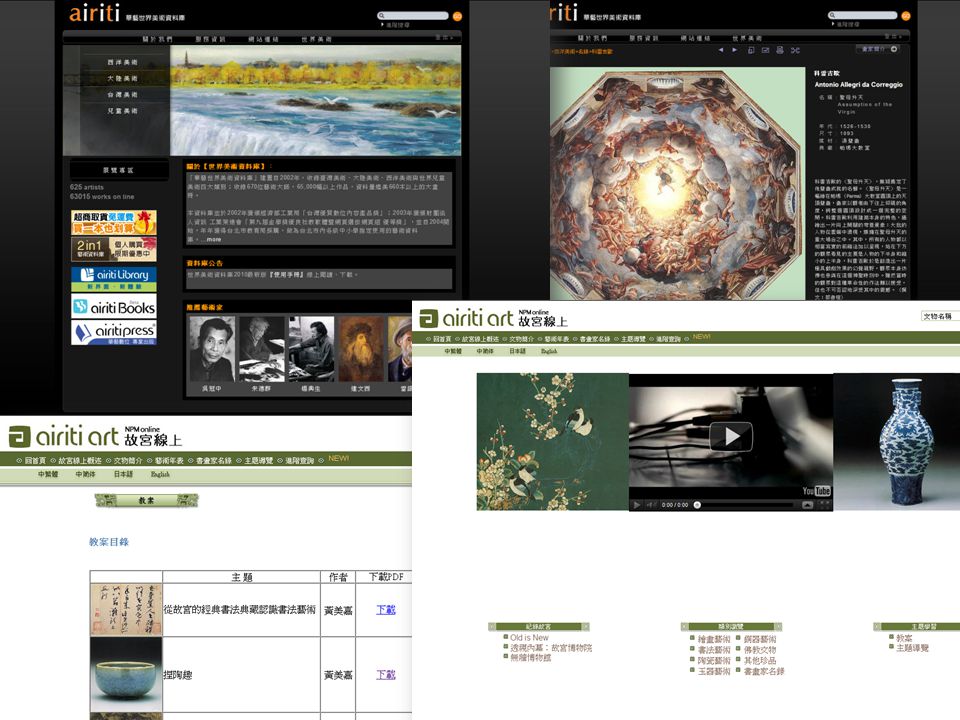Click the birds and blossoms painting image

[553, 441]
